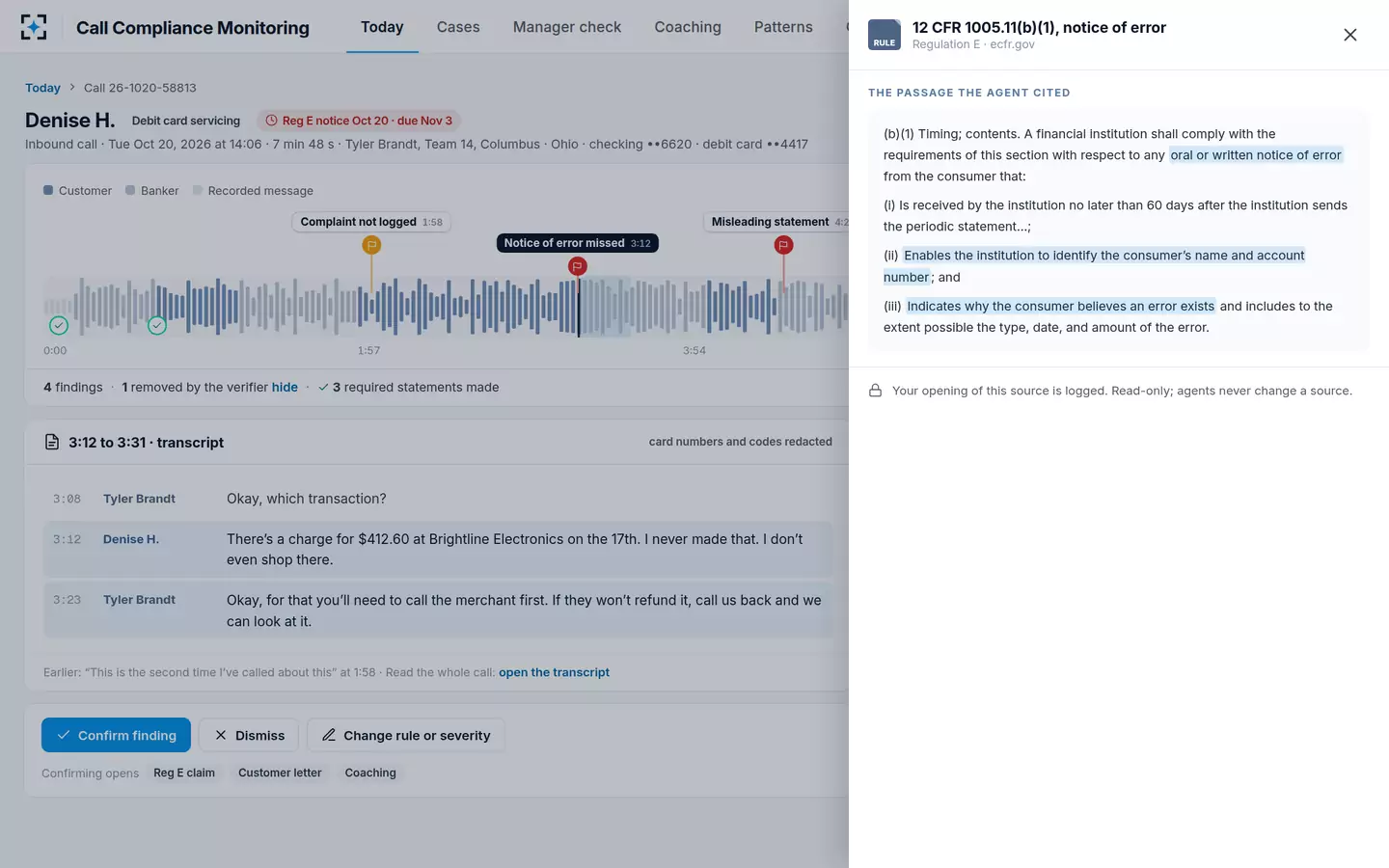Click highlighted 'oral or written notice of error'
The height and width of the screenshot is (868, 1389).
point(1256,155)
